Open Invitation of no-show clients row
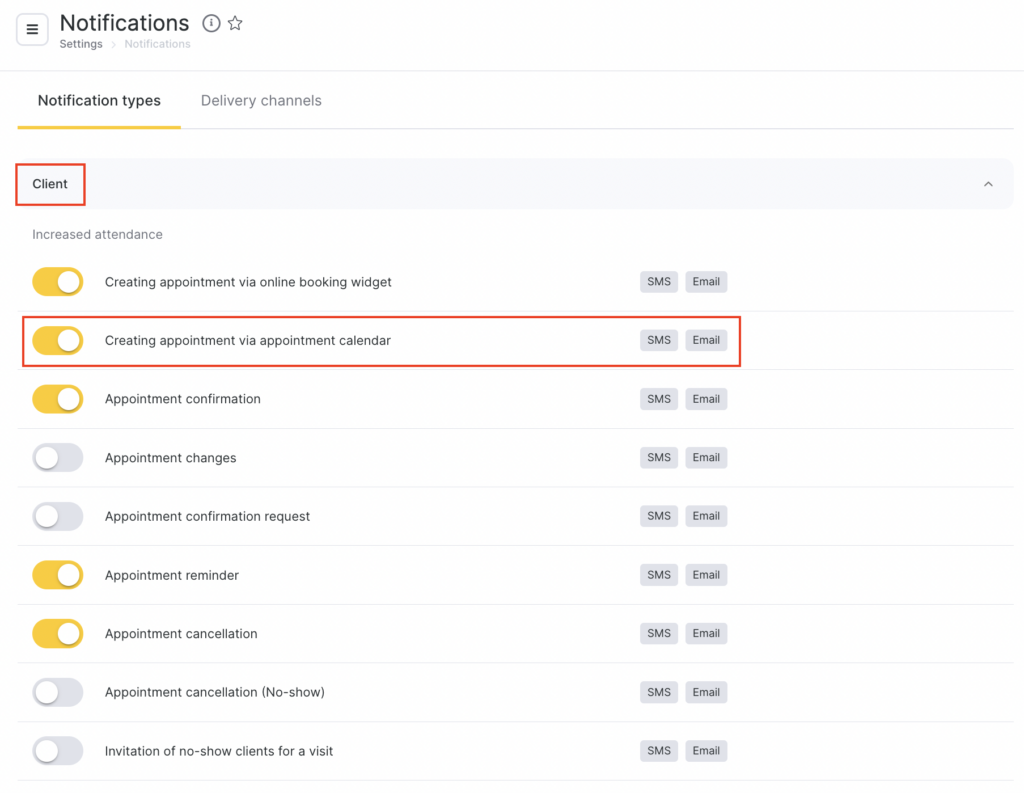Image resolution: width=1024 pixels, height=793 pixels. pos(219,751)
